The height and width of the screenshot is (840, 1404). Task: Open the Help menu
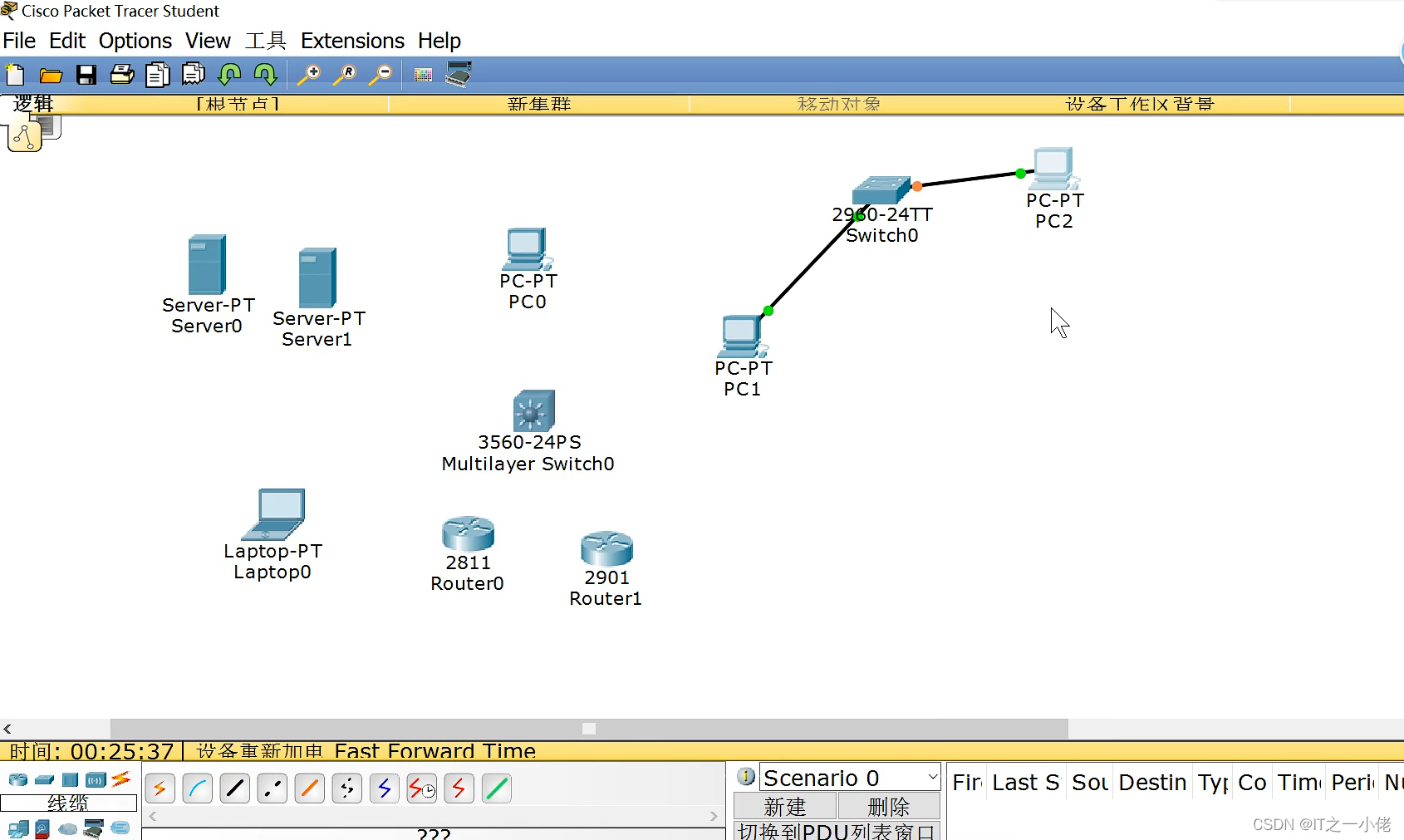[439, 41]
